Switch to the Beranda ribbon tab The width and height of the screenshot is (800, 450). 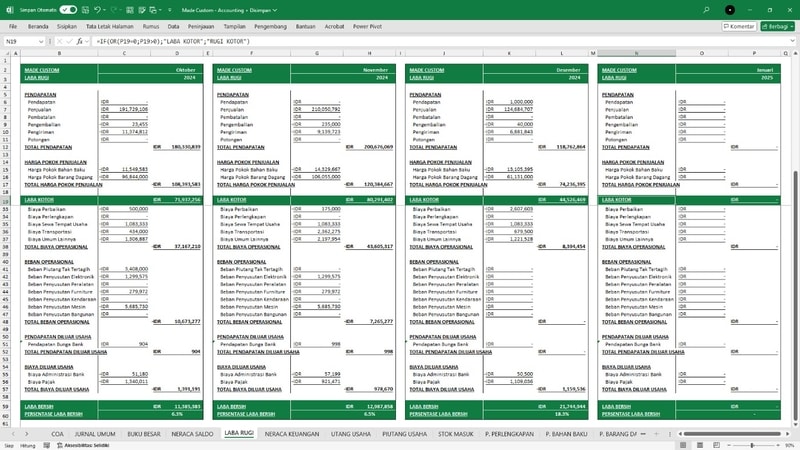tap(38, 26)
